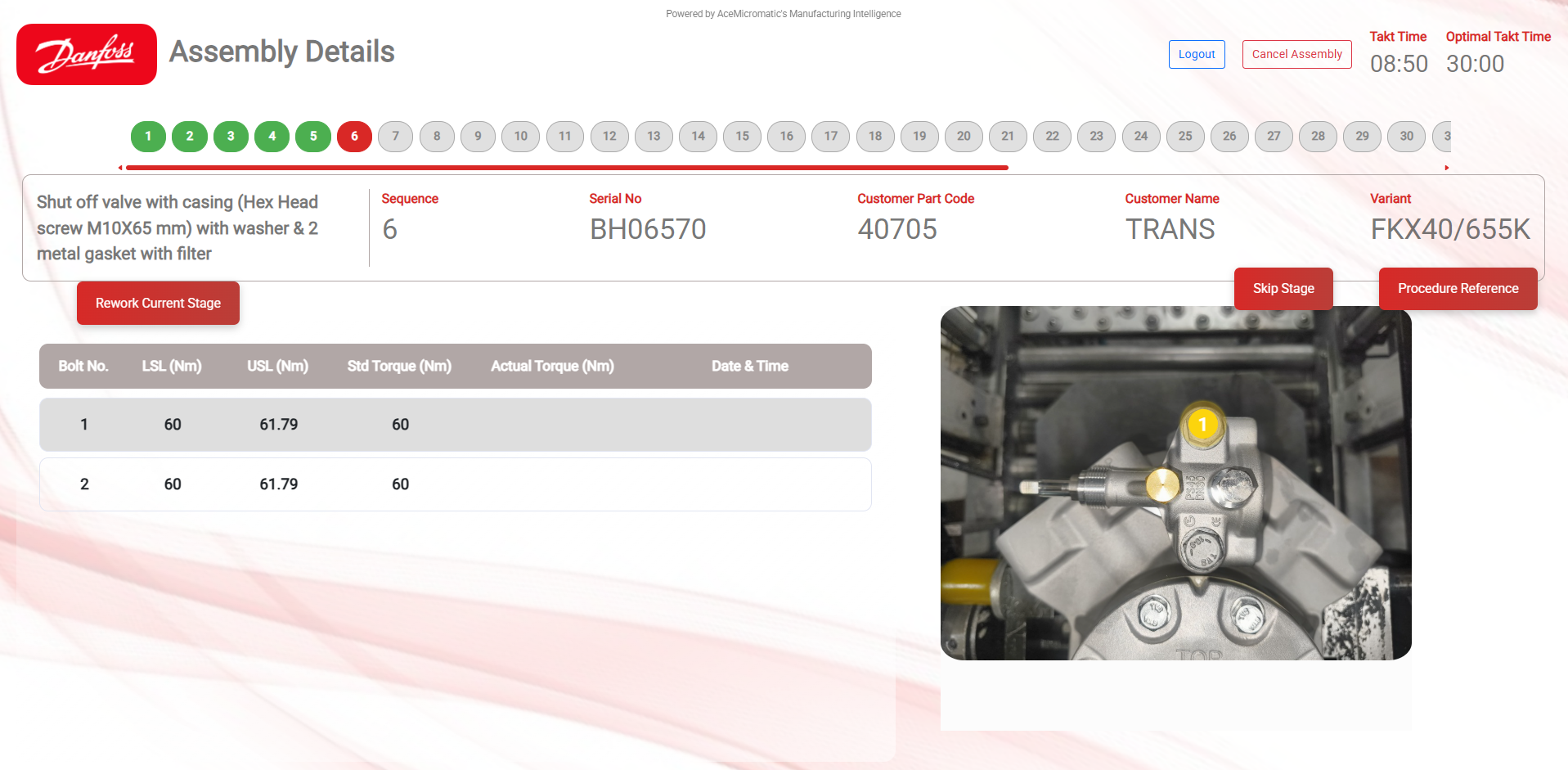Jump to stage 23 marker
This screenshot has width=1568, height=770.
click(x=1097, y=137)
